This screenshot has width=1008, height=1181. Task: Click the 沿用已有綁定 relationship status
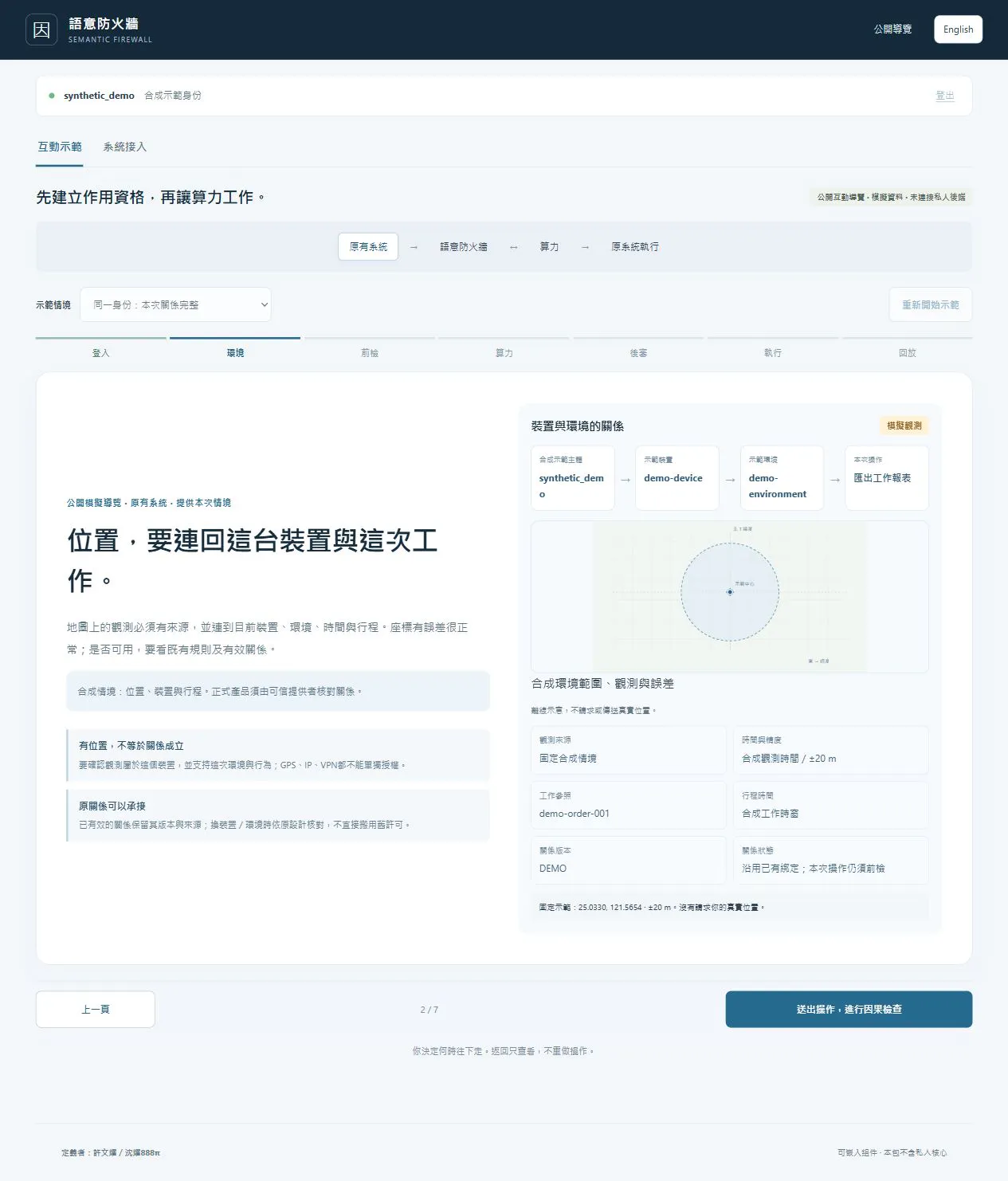pyautogui.click(x=814, y=869)
